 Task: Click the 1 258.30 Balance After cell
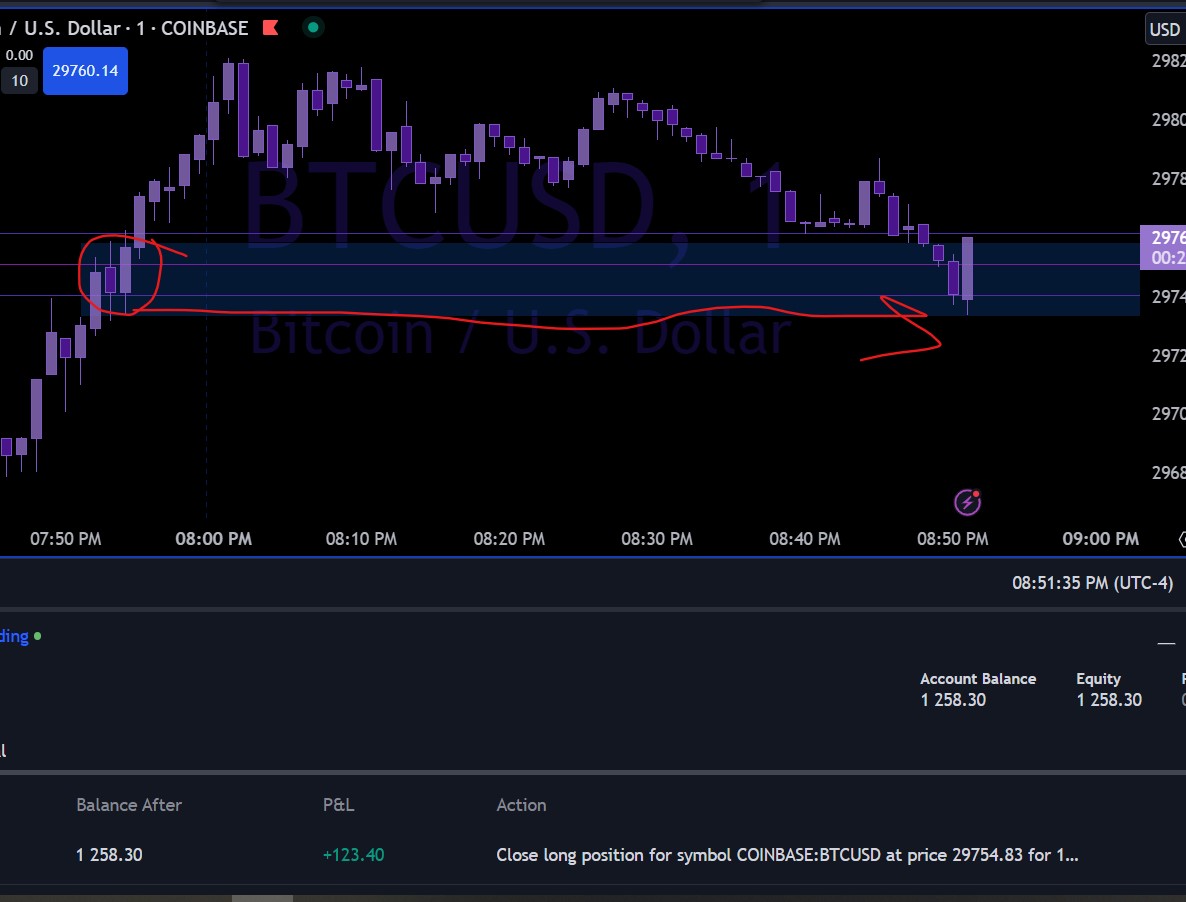tap(109, 855)
